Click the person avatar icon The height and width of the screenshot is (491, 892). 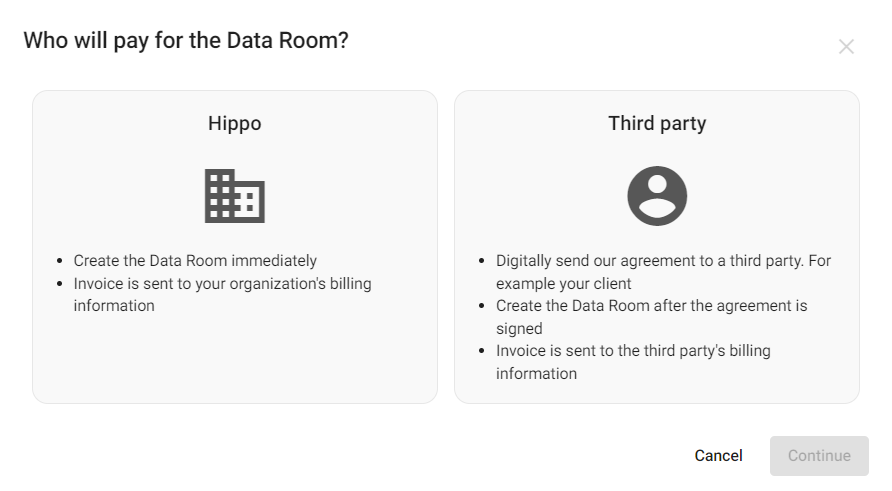pyautogui.click(x=657, y=196)
